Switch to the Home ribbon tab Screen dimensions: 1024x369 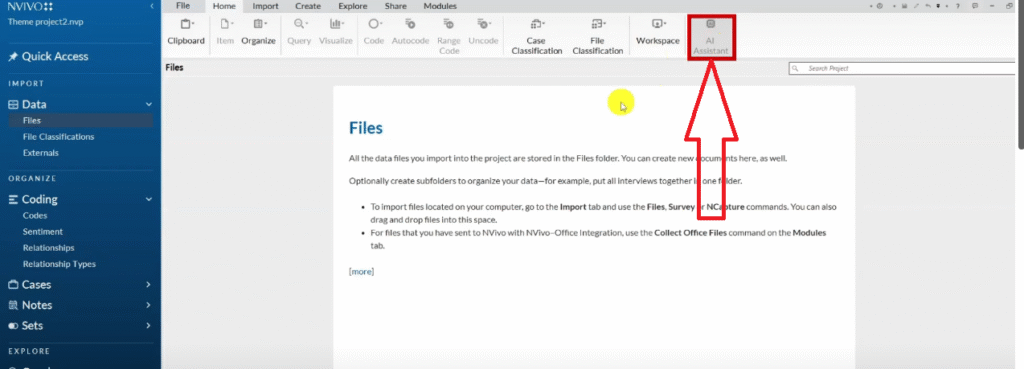coord(224,6)
